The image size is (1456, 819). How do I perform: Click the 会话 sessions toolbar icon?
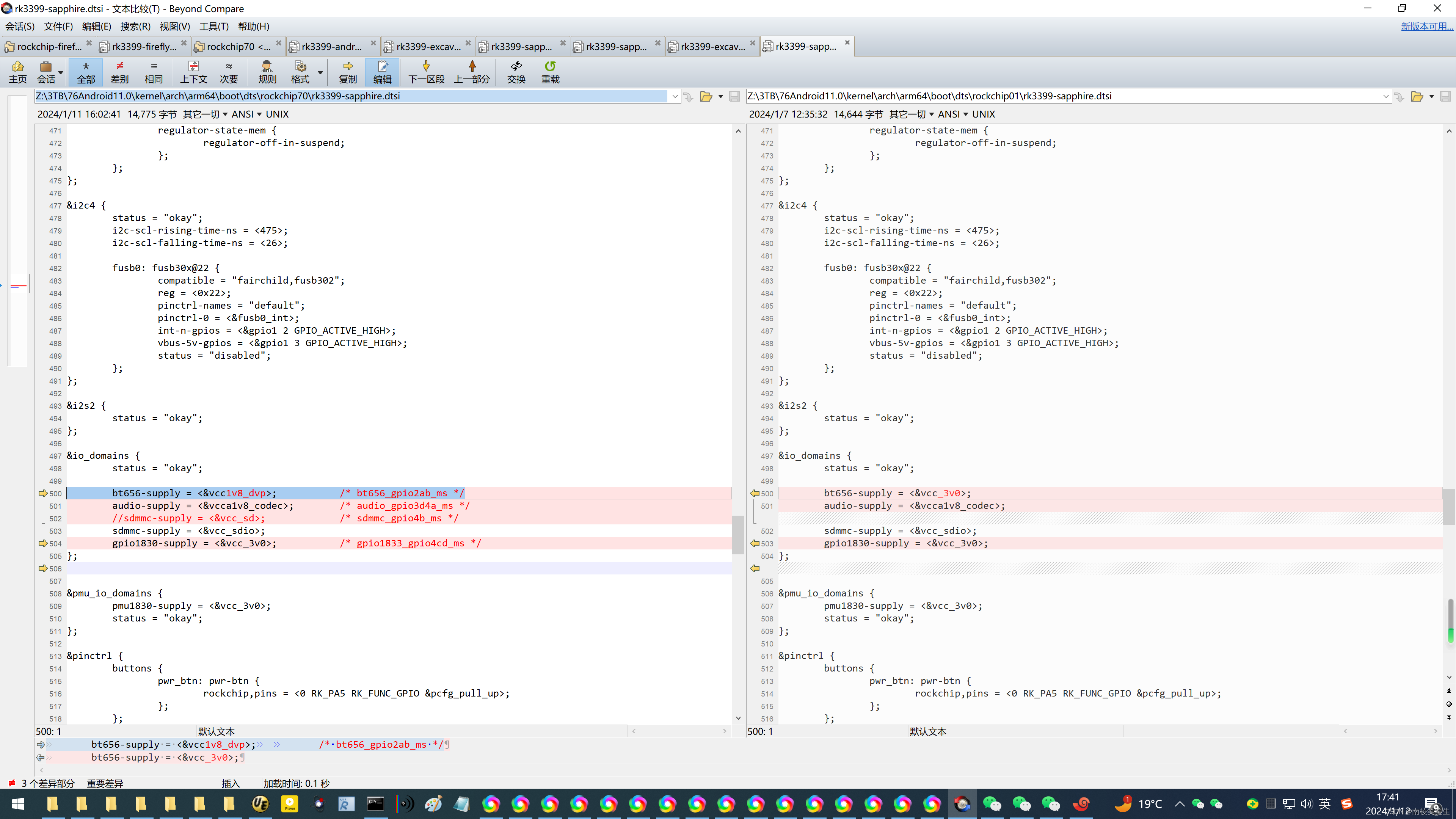46,72
